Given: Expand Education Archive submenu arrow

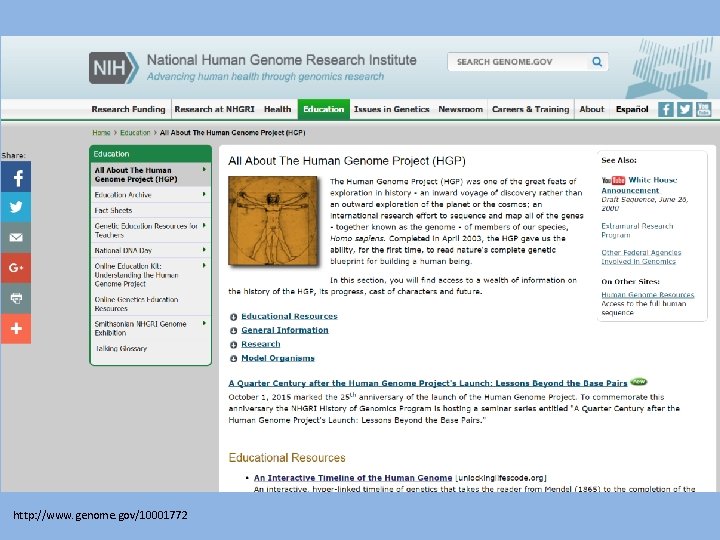Looking at the screenshot, I should pos(204,194).
